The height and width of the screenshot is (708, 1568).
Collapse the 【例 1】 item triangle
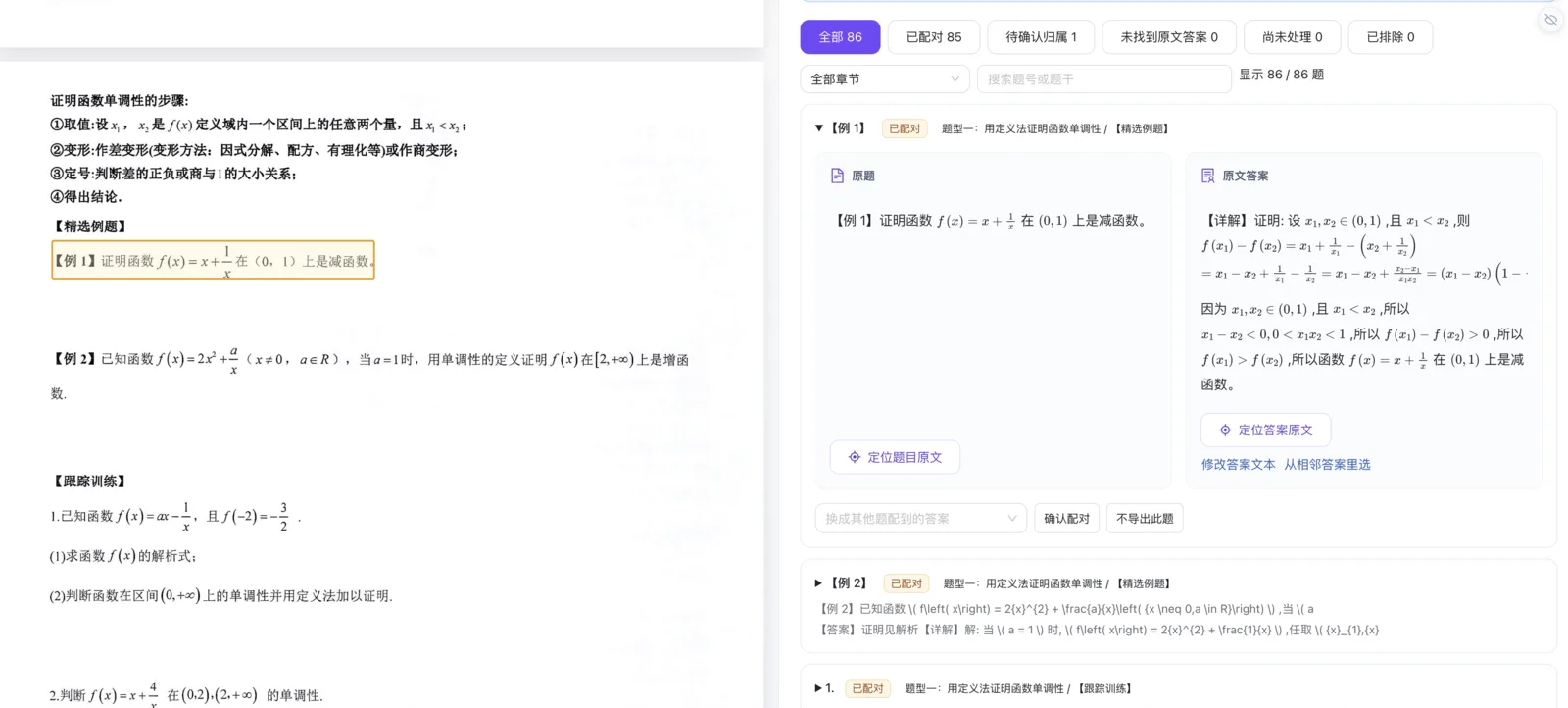coord(819,128)
